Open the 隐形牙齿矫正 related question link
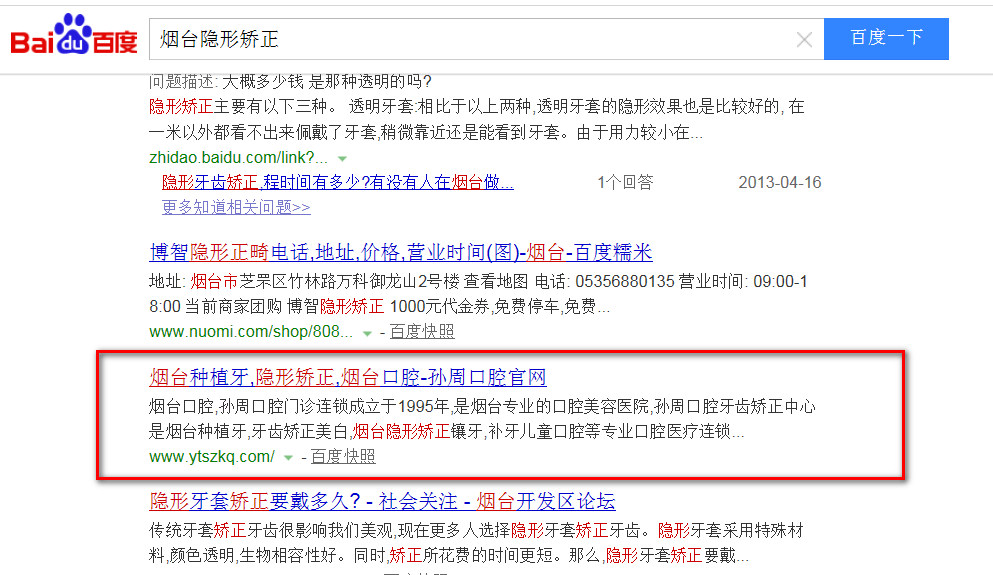 point(338,182)
